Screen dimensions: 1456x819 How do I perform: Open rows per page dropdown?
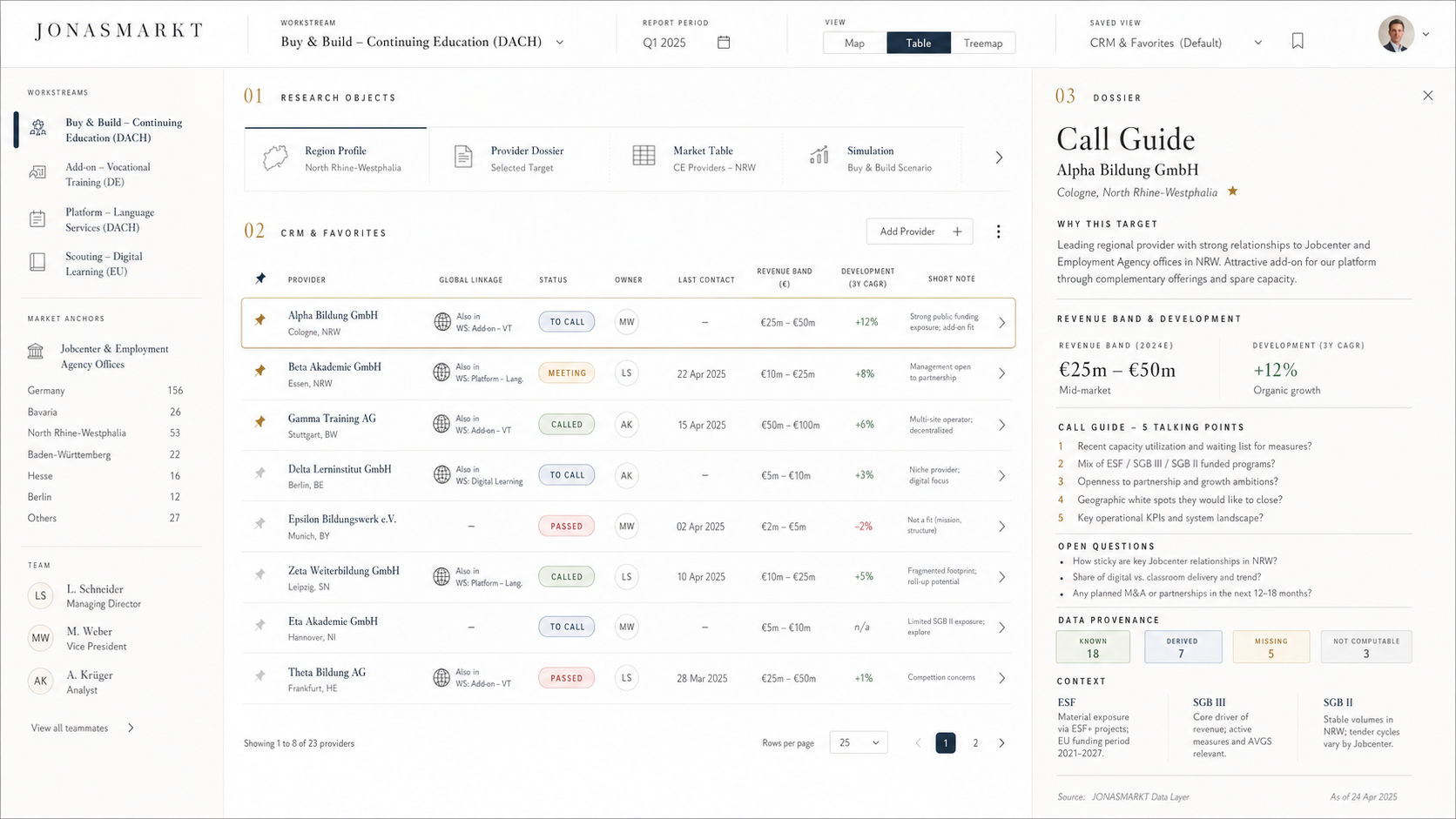[859, 742]
